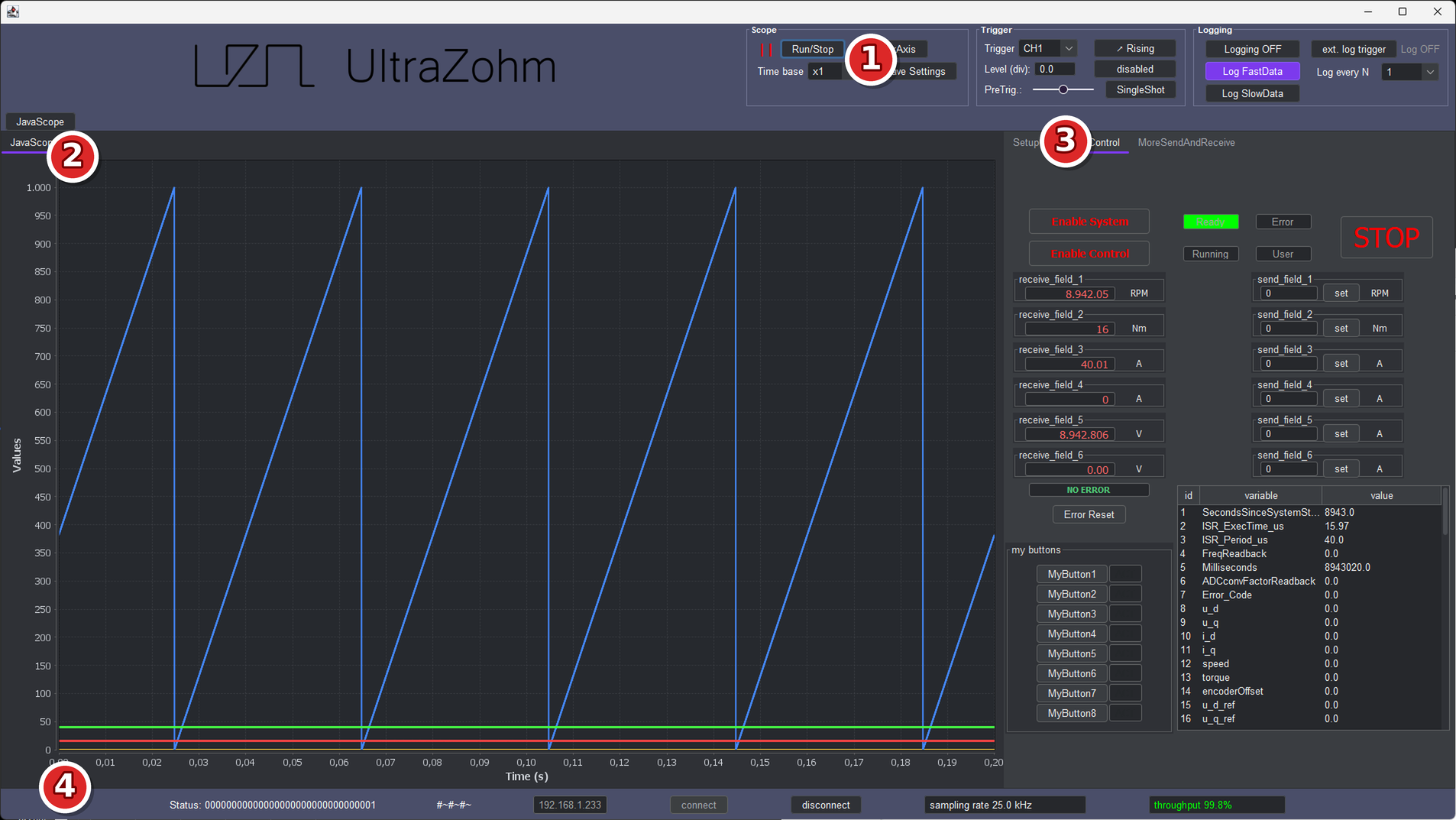Toggle the Rising trigger edge button
The image size is (1456, 820).
click(x=1135, y=48)
